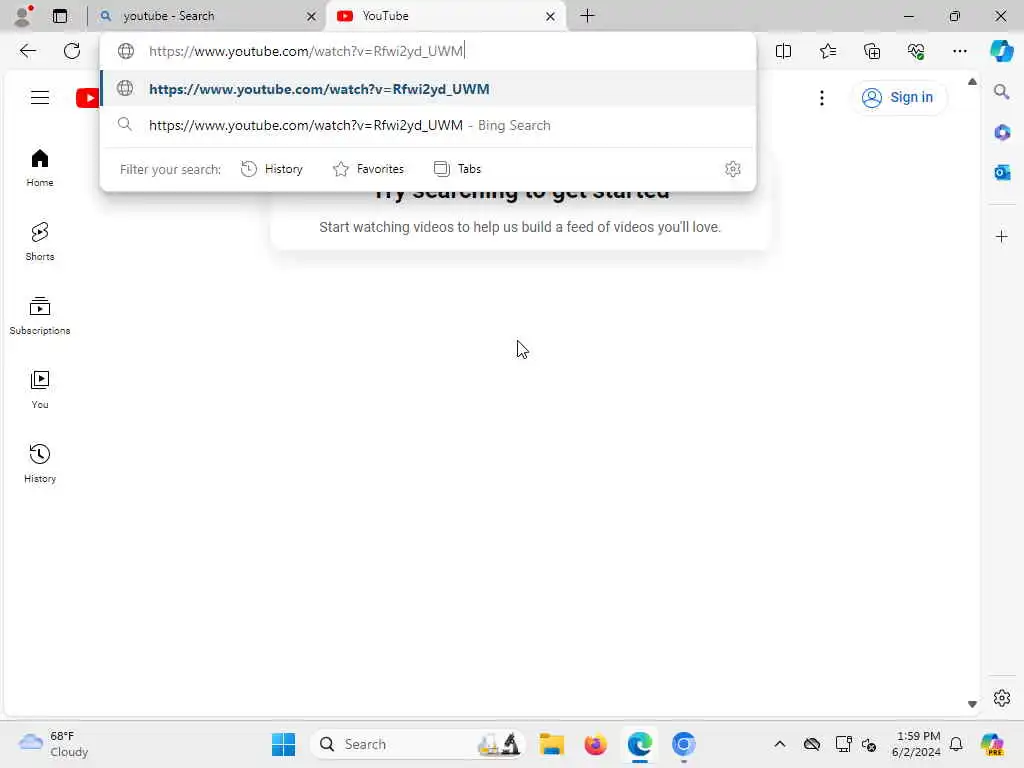1024x768 pixels.
Task: Open Browser essentials heart icon
Action: pos(916,51)
